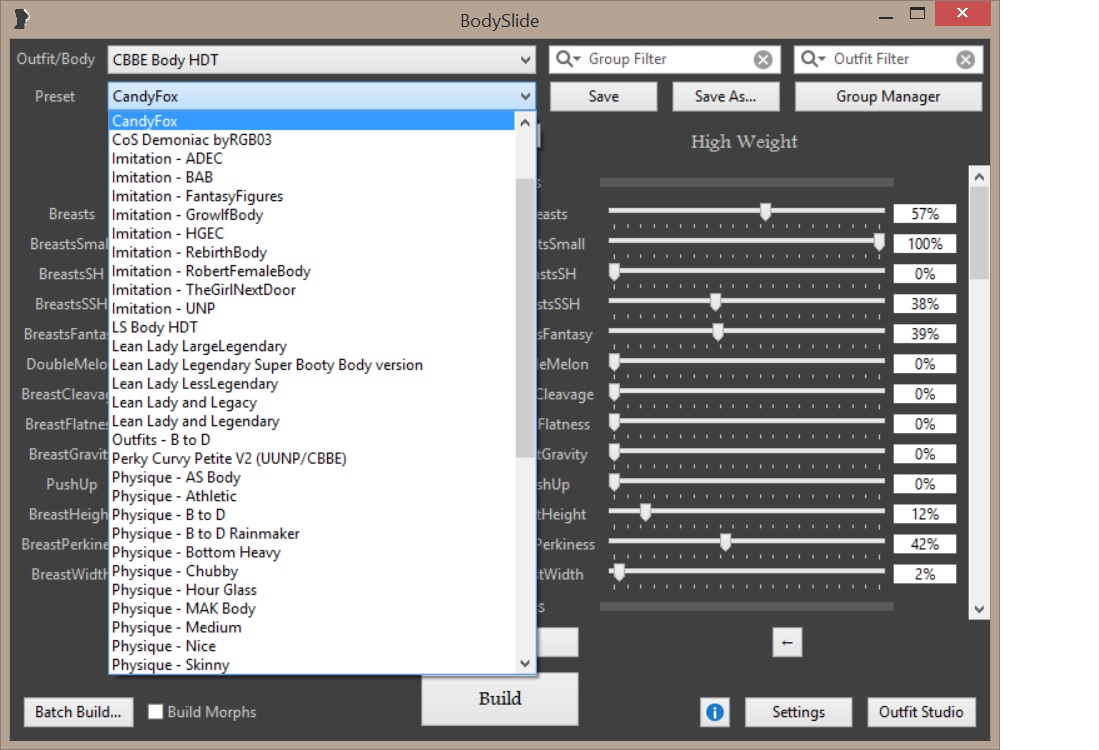Select Imitation - HGEC preset

(312, 233)
